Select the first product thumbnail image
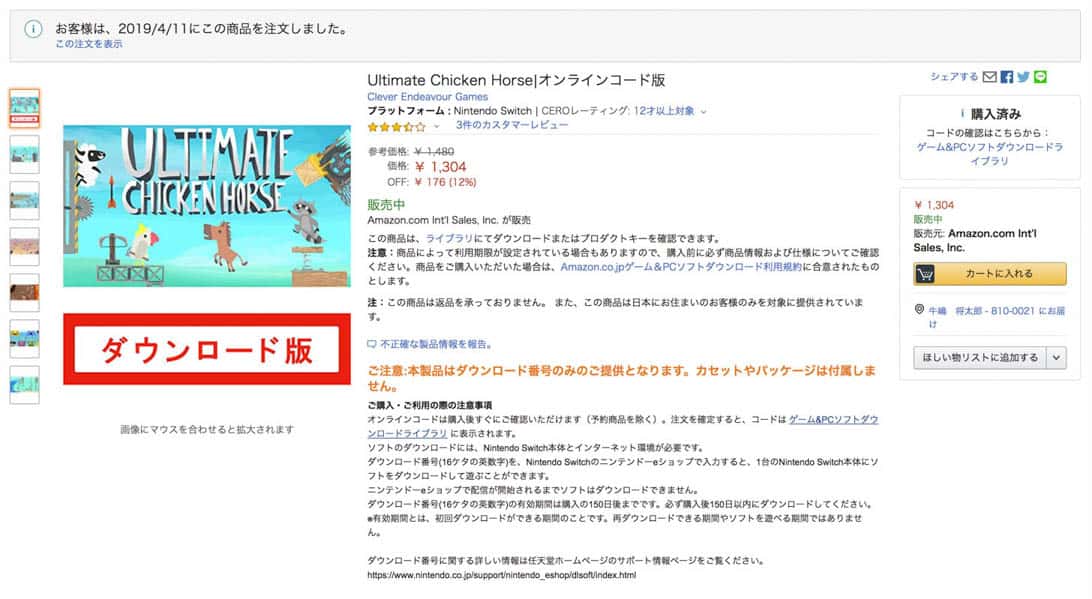The height and width of the screenshot is (599, 1092). [24, 109]
